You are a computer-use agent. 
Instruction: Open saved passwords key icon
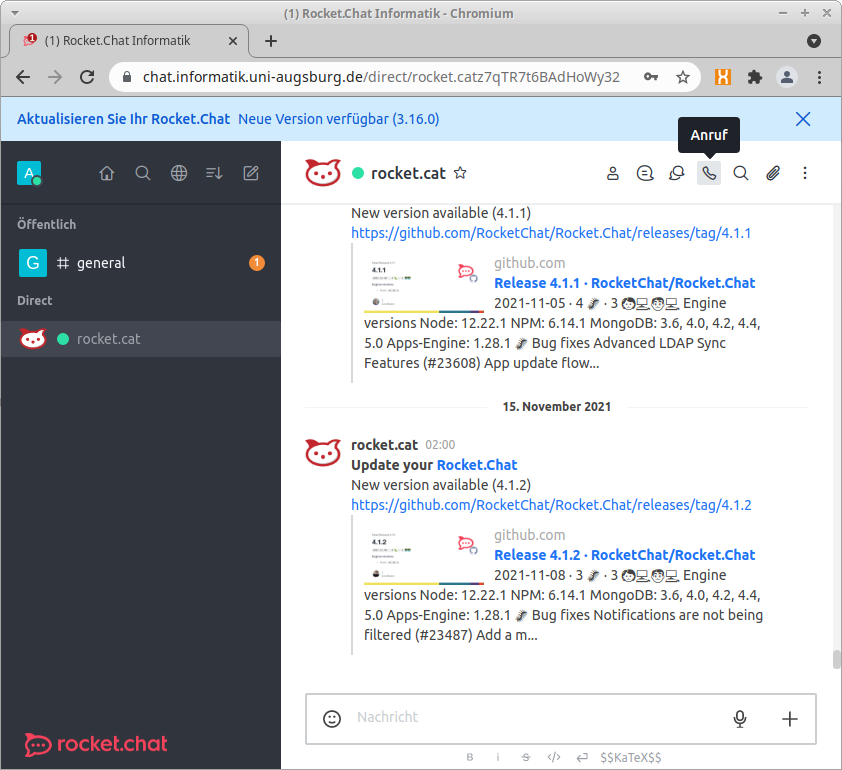click(651, 77)
